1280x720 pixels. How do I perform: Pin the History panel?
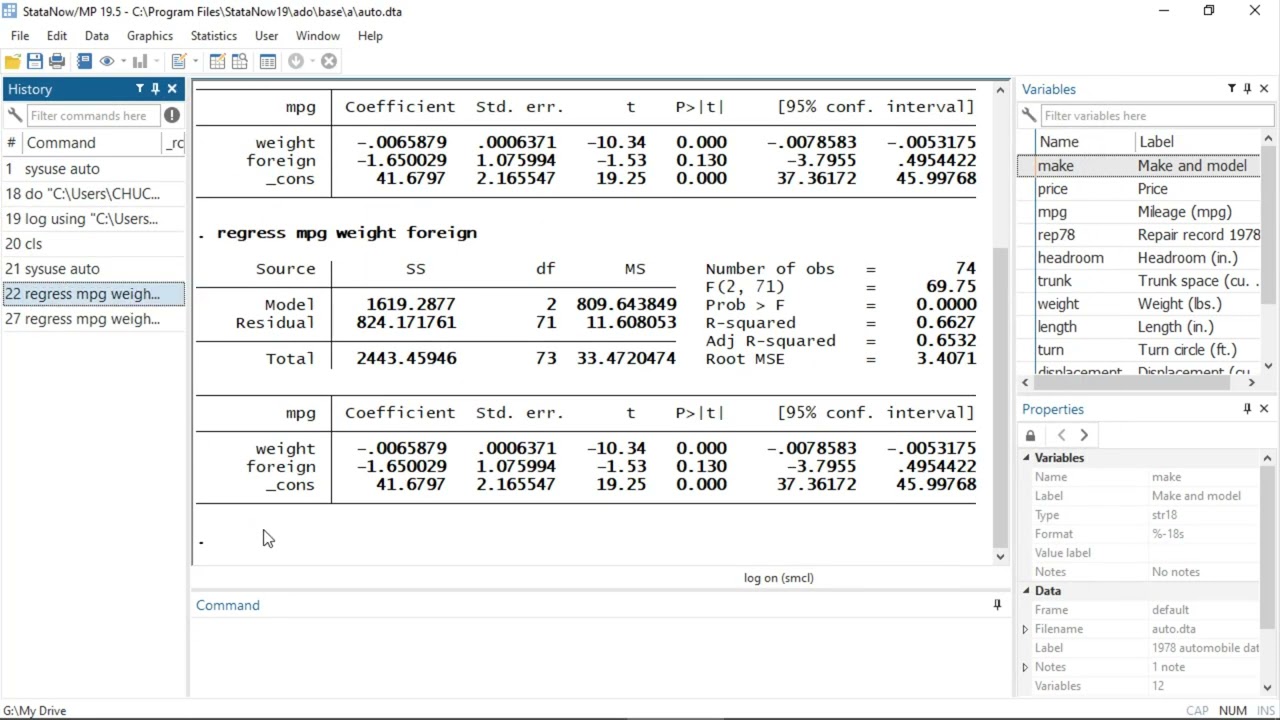(156, 89)
